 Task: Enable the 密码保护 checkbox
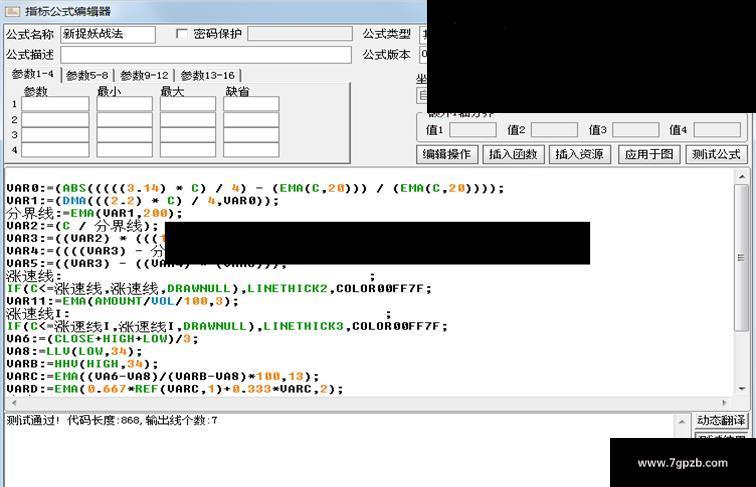[x=182, y=34]
